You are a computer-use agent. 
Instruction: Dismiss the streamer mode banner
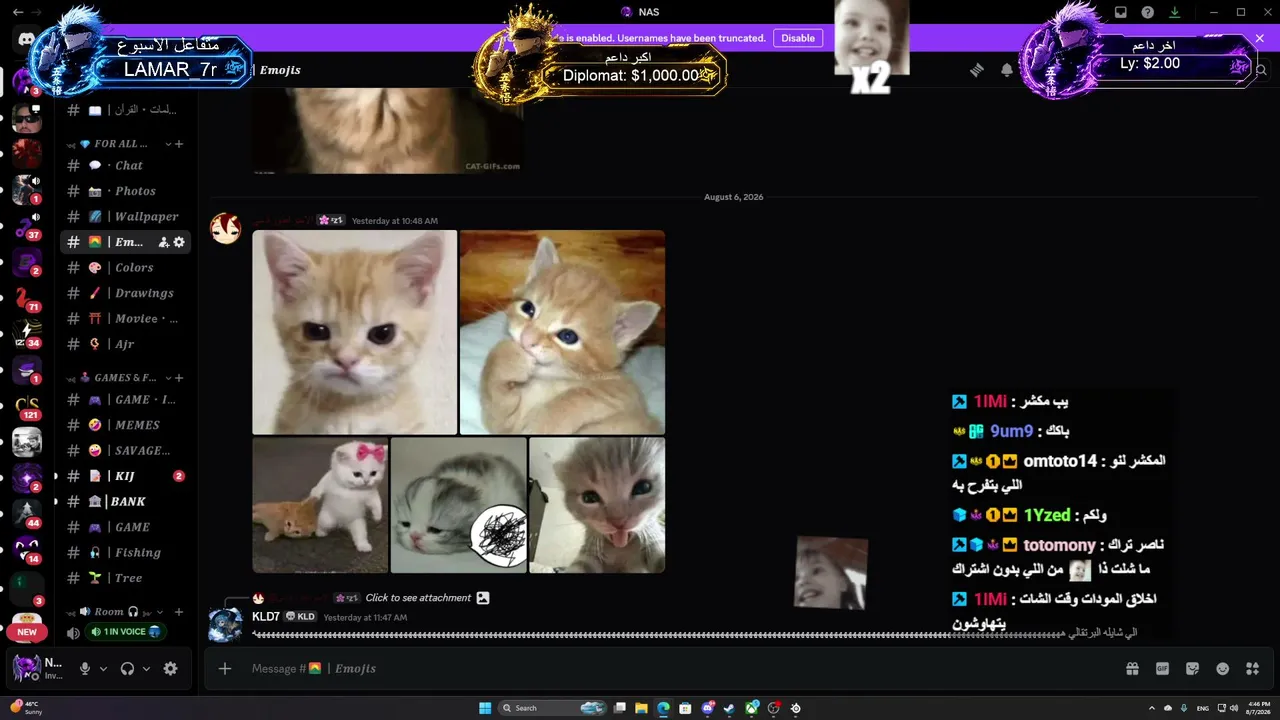1260,38
